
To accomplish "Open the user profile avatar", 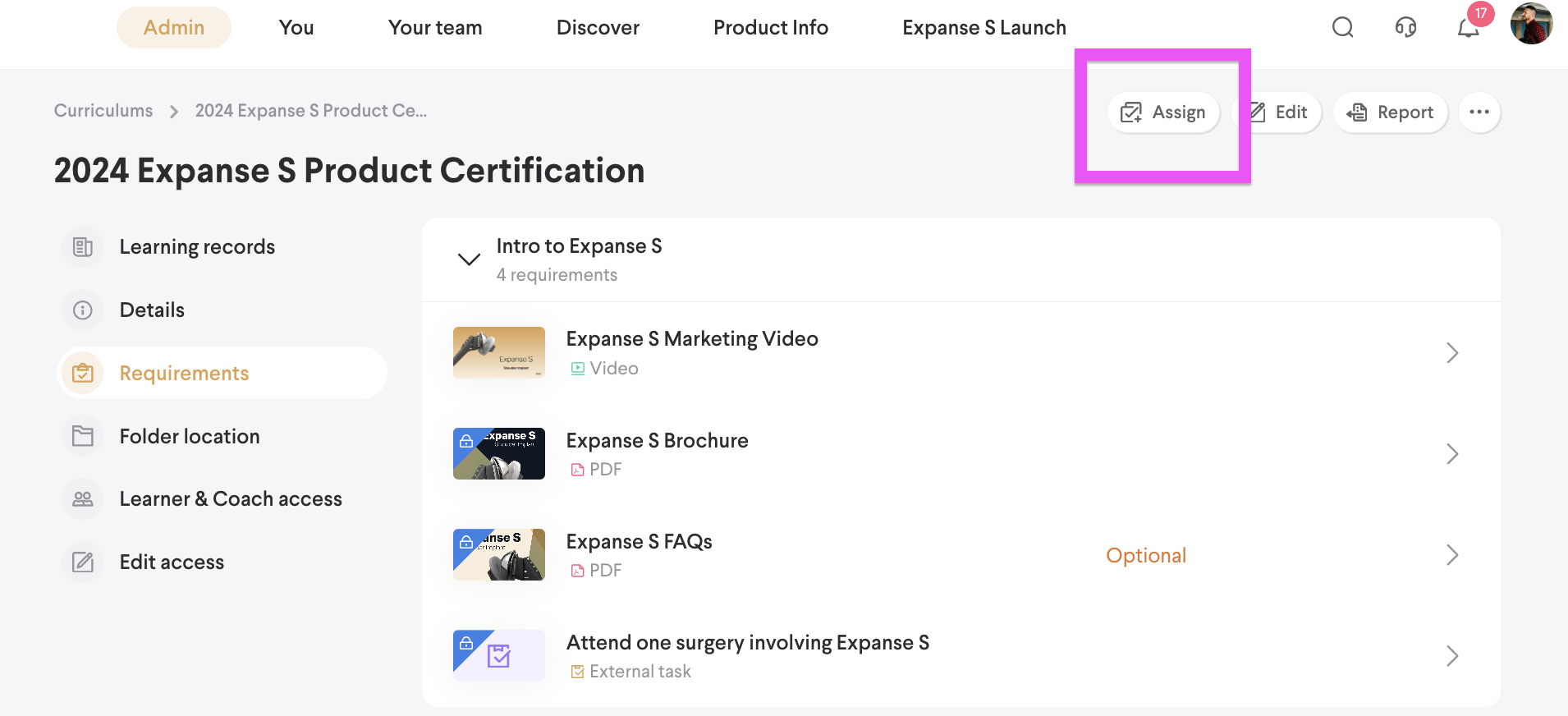I will pyautogui.click(x=1531, y=24).
